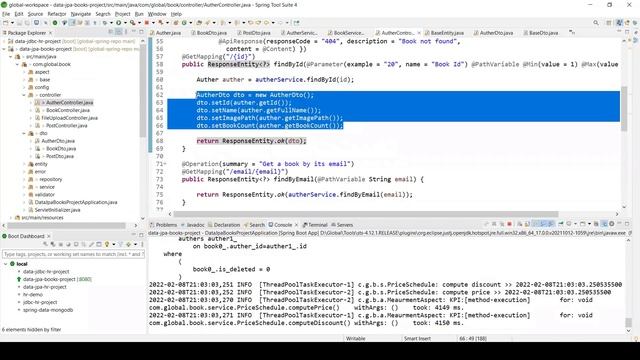This screenshot has height=360, width=640.
Task: Click the fold marker on line 71
Action: (x=165, y=164)
